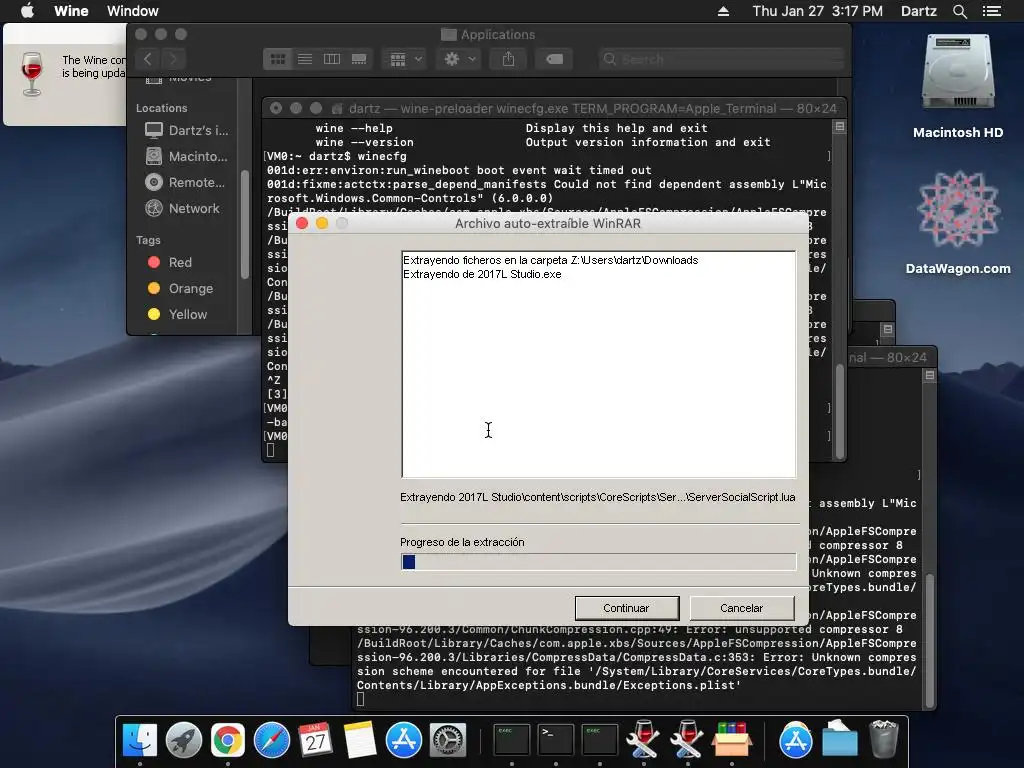Open the Trash in the Dock
The image size is (1024, 768).
(884, 740)
